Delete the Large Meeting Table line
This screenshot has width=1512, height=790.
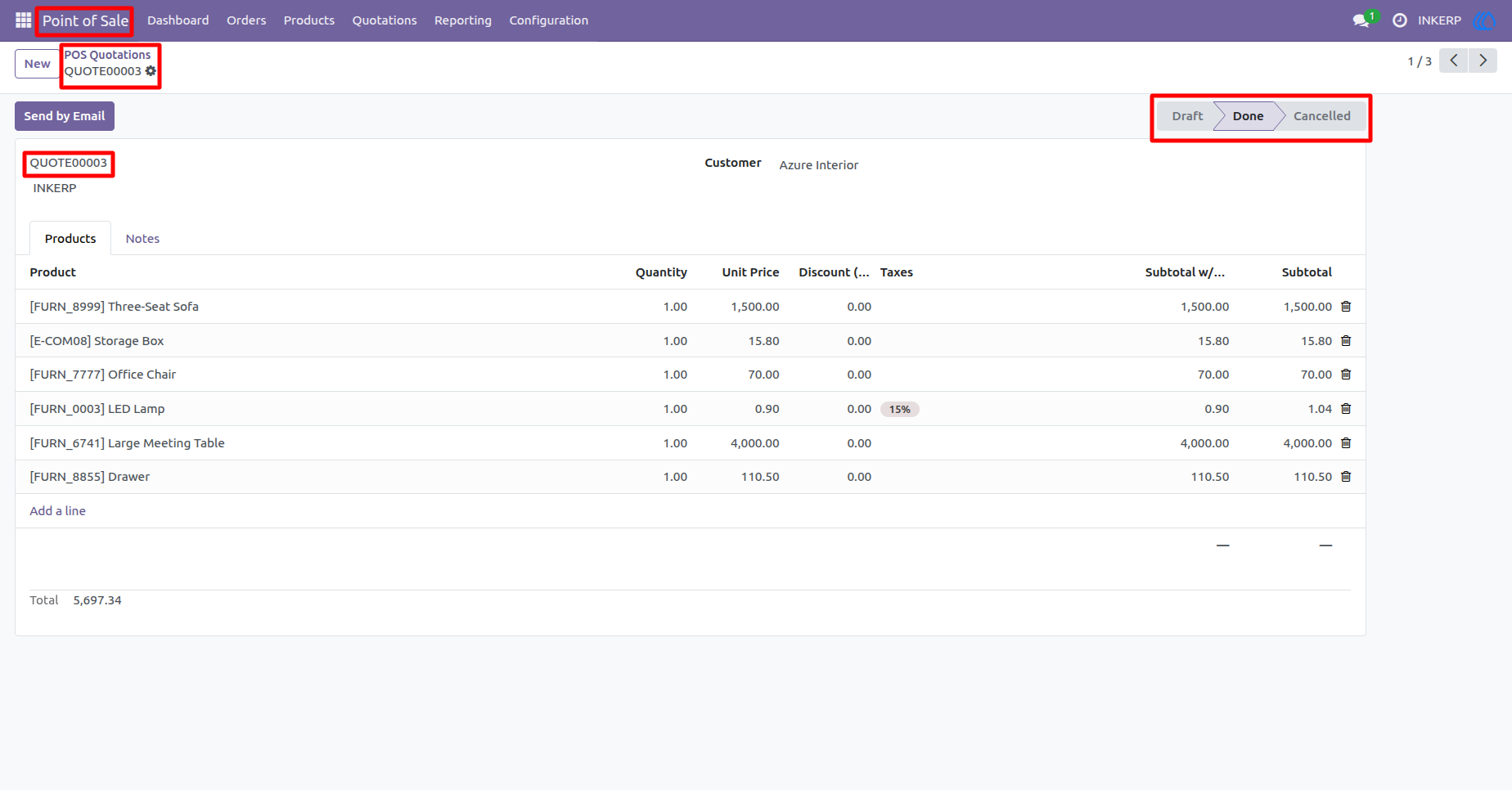coord(1346,443)
